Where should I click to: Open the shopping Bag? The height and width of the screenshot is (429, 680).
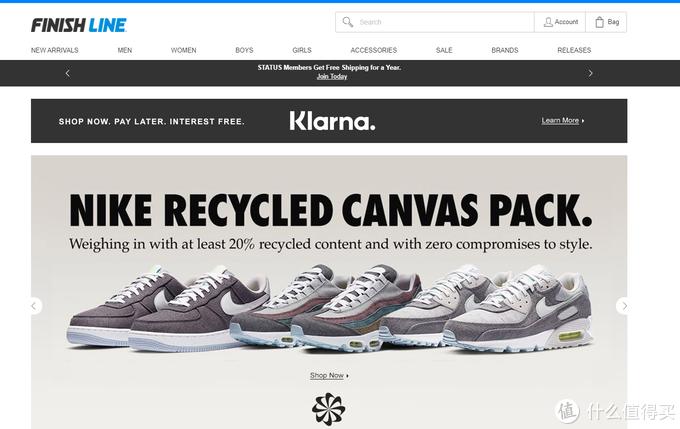point(606,22)
